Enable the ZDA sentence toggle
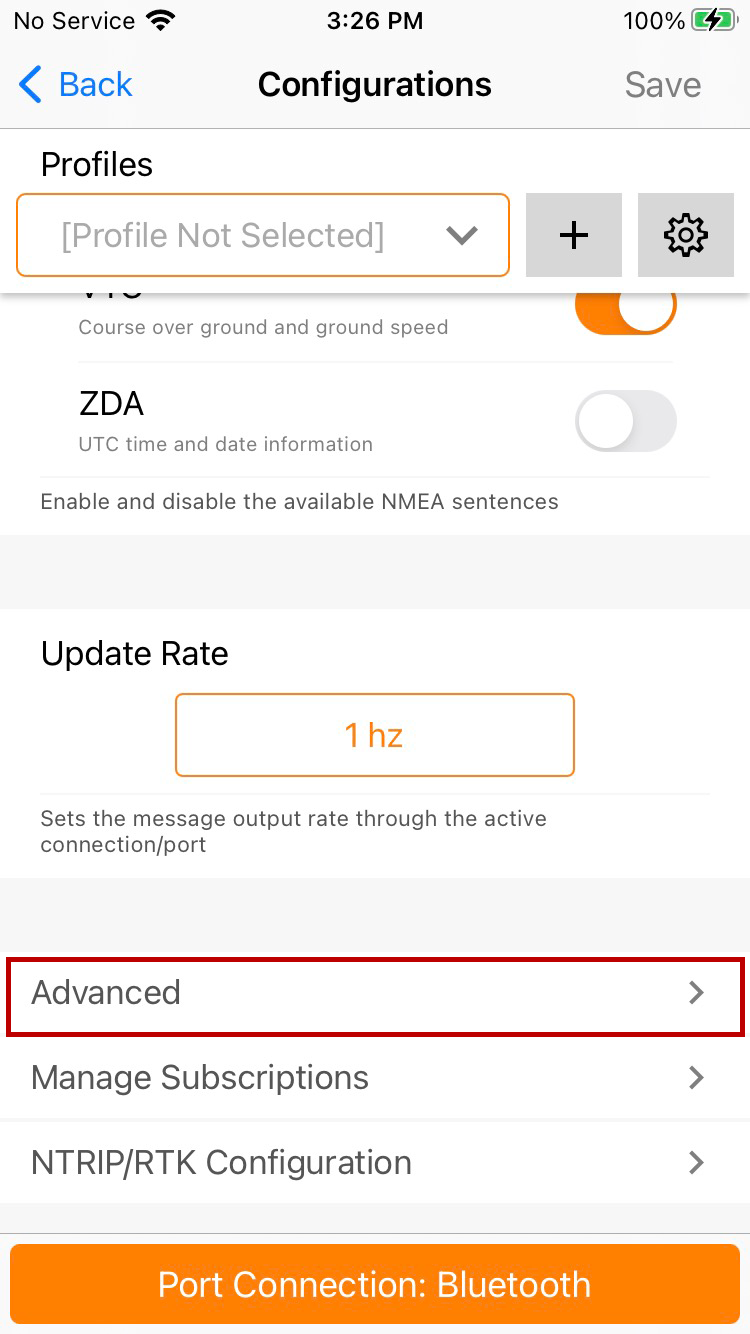This screenshot has height=1334, width=750. click(x=625, y=421)
